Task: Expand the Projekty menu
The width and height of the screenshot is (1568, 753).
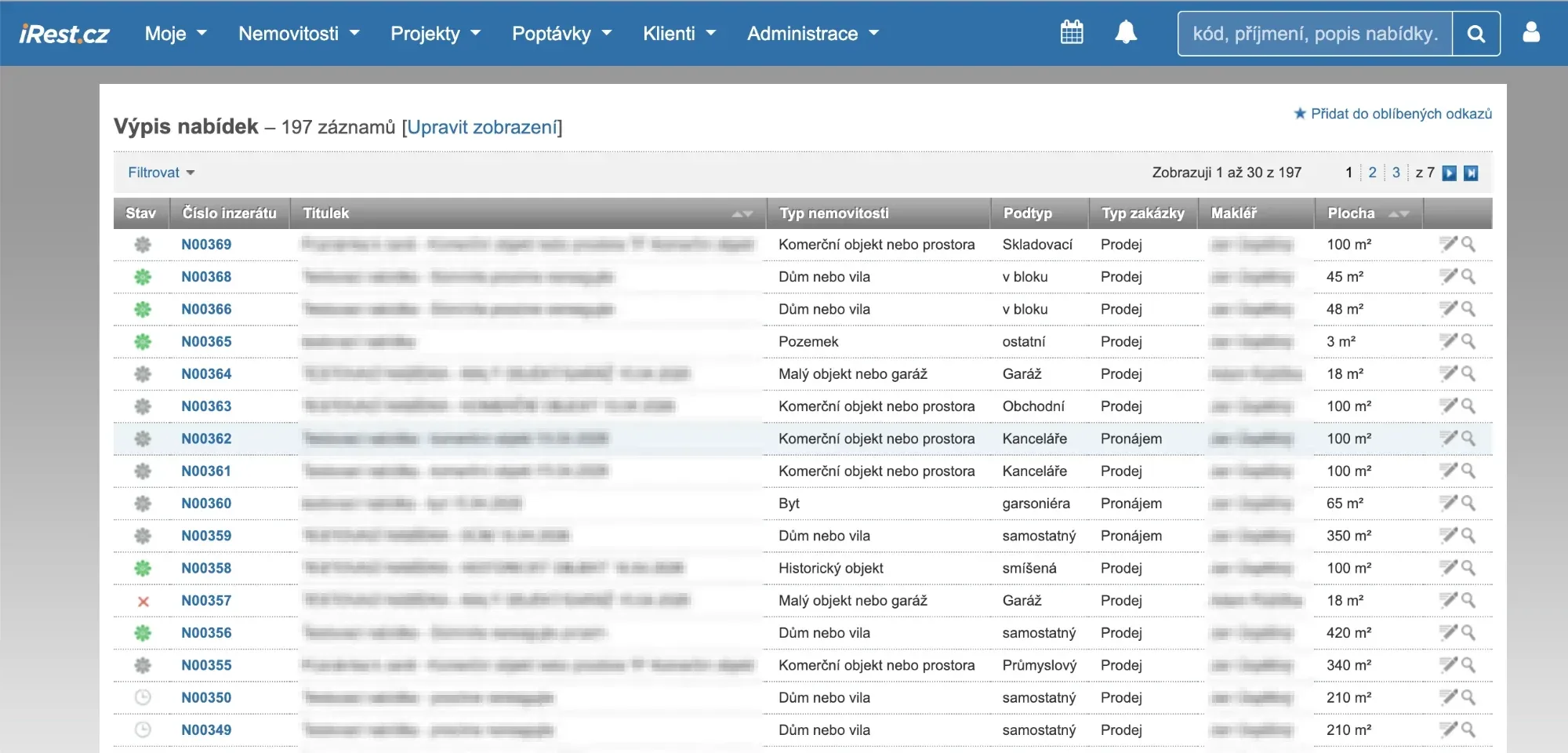Action: [435, 34]
